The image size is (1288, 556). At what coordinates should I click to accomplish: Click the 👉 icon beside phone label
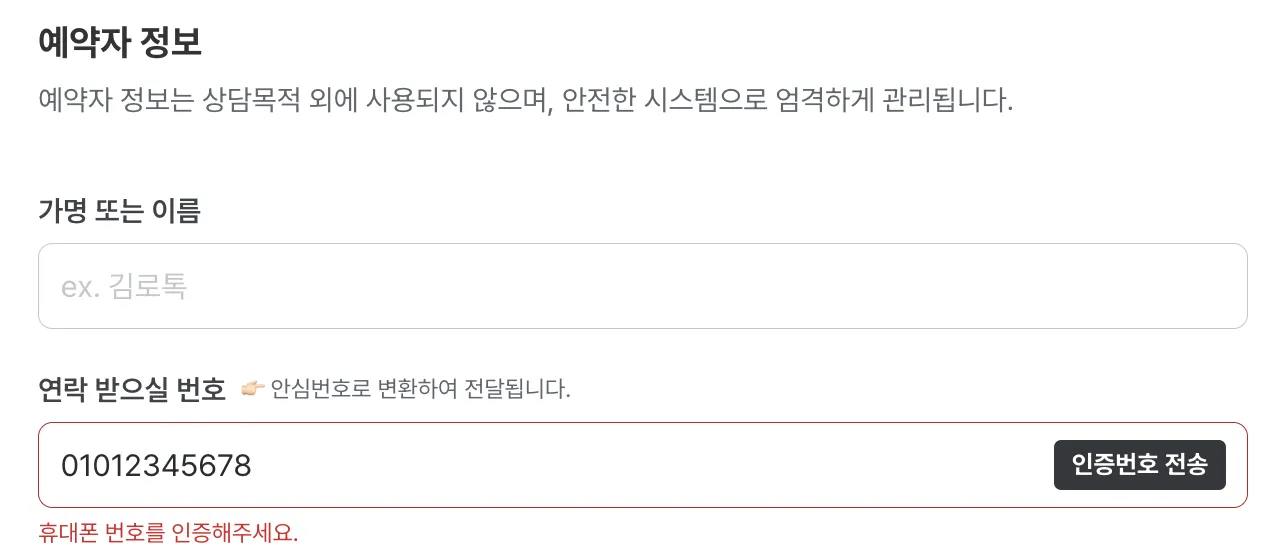[x=253, y=389]
